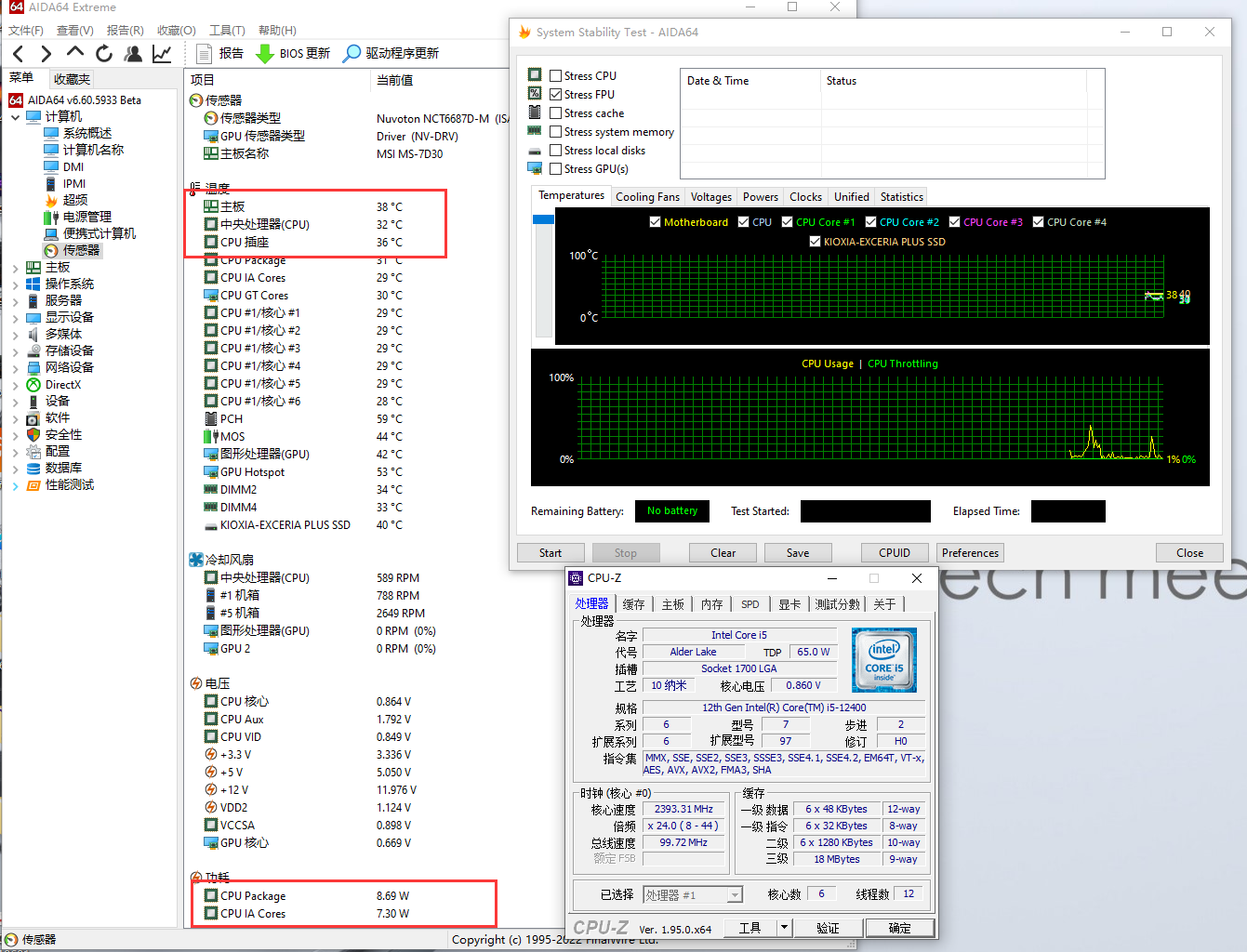The width and height of the screenshot is (1247, 952).
Task: Switch to the SPD tab in CPU-Z
Action: (750, 604)
